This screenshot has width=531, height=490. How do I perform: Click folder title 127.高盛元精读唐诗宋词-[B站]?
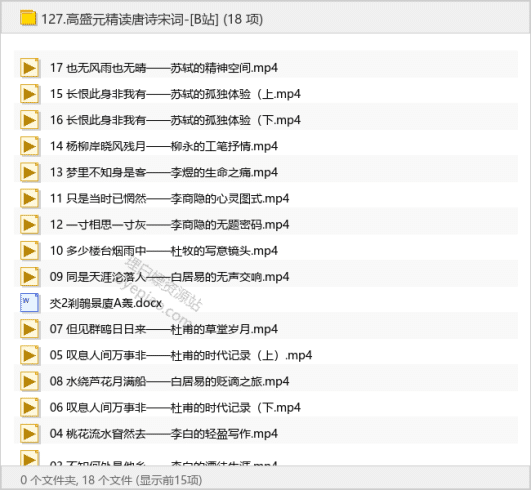[x=130, y=19]
